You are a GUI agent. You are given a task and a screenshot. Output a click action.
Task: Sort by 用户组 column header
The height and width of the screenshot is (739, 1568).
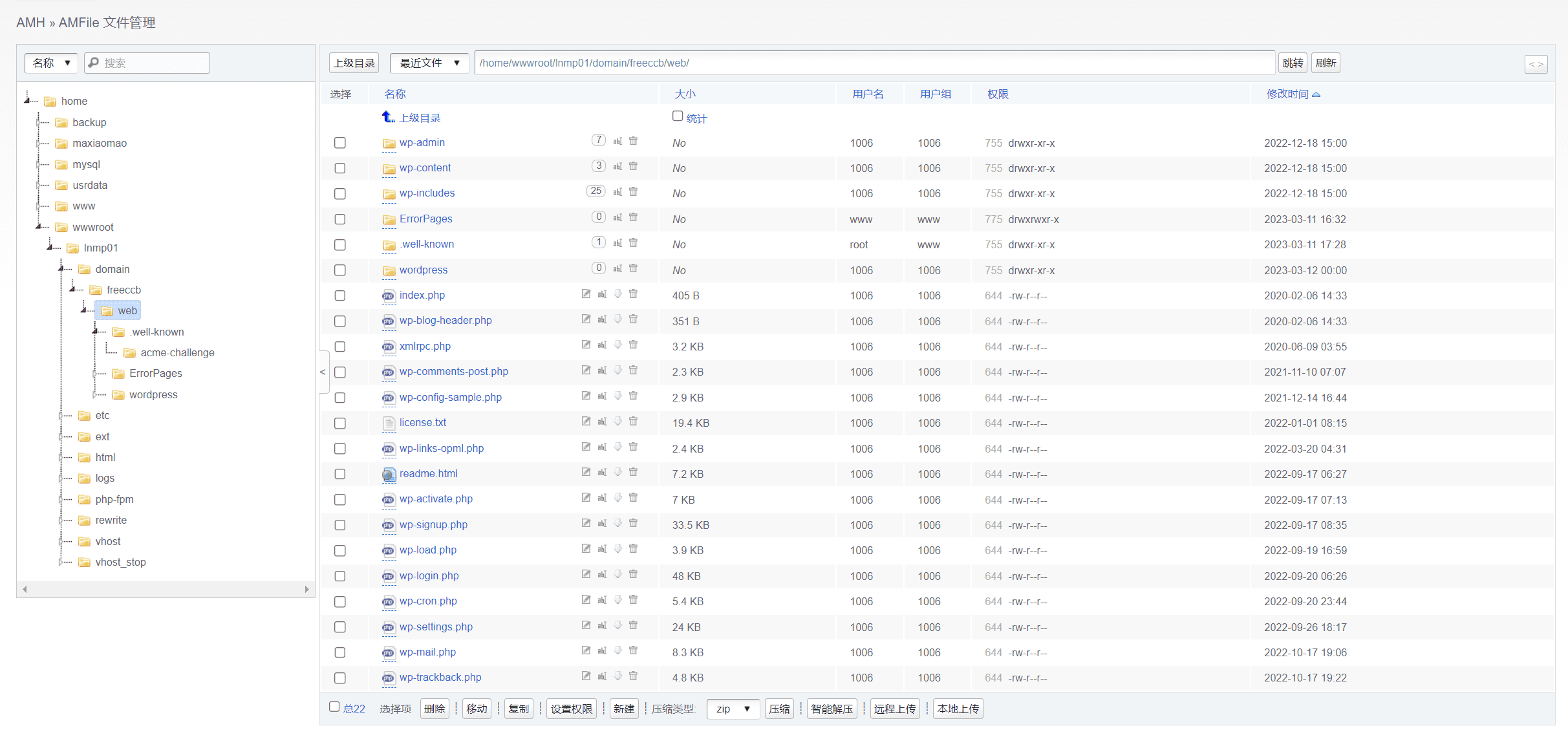[x=936, y=94]
